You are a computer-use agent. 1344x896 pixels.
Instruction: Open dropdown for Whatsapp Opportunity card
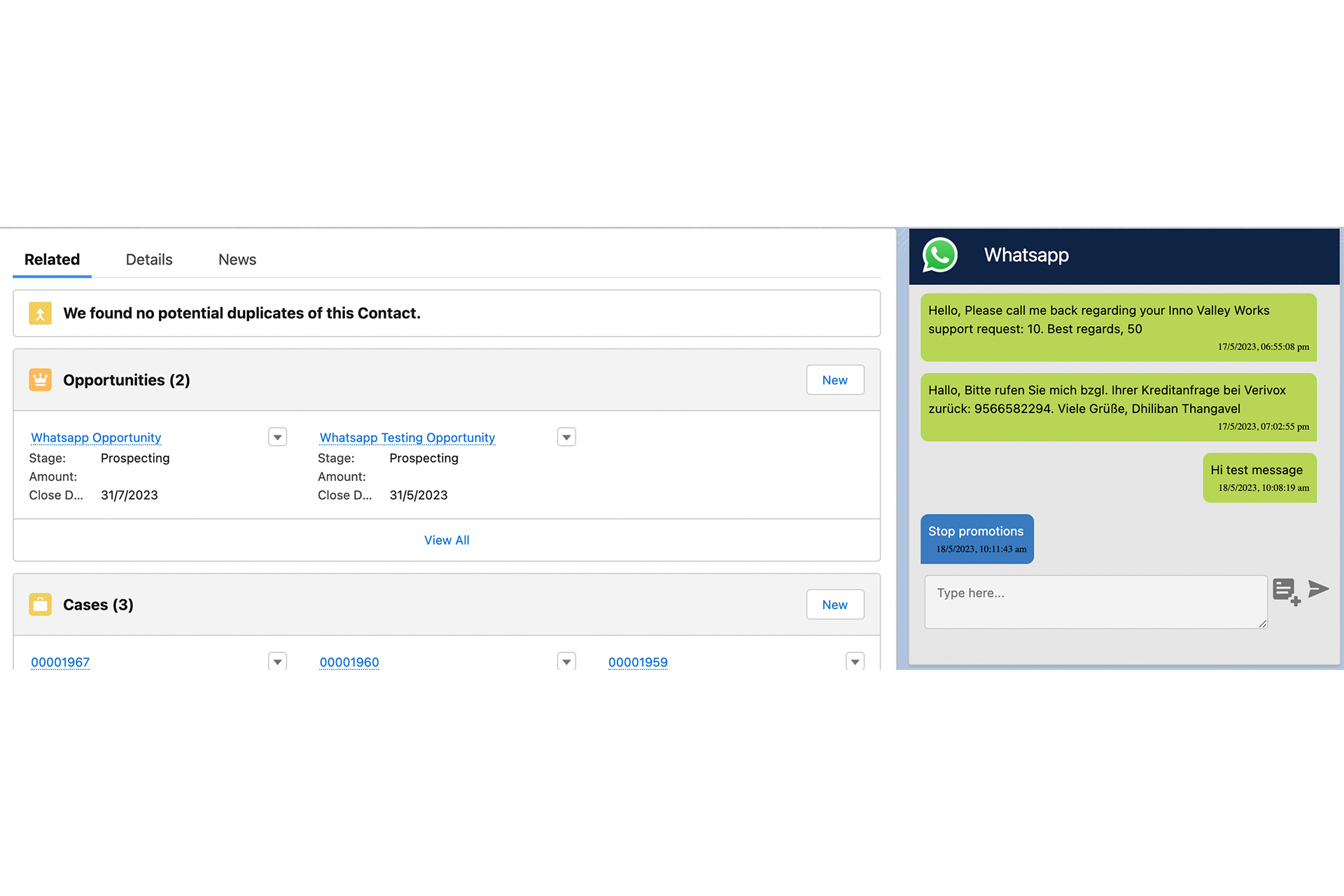(x=278, y=437)
